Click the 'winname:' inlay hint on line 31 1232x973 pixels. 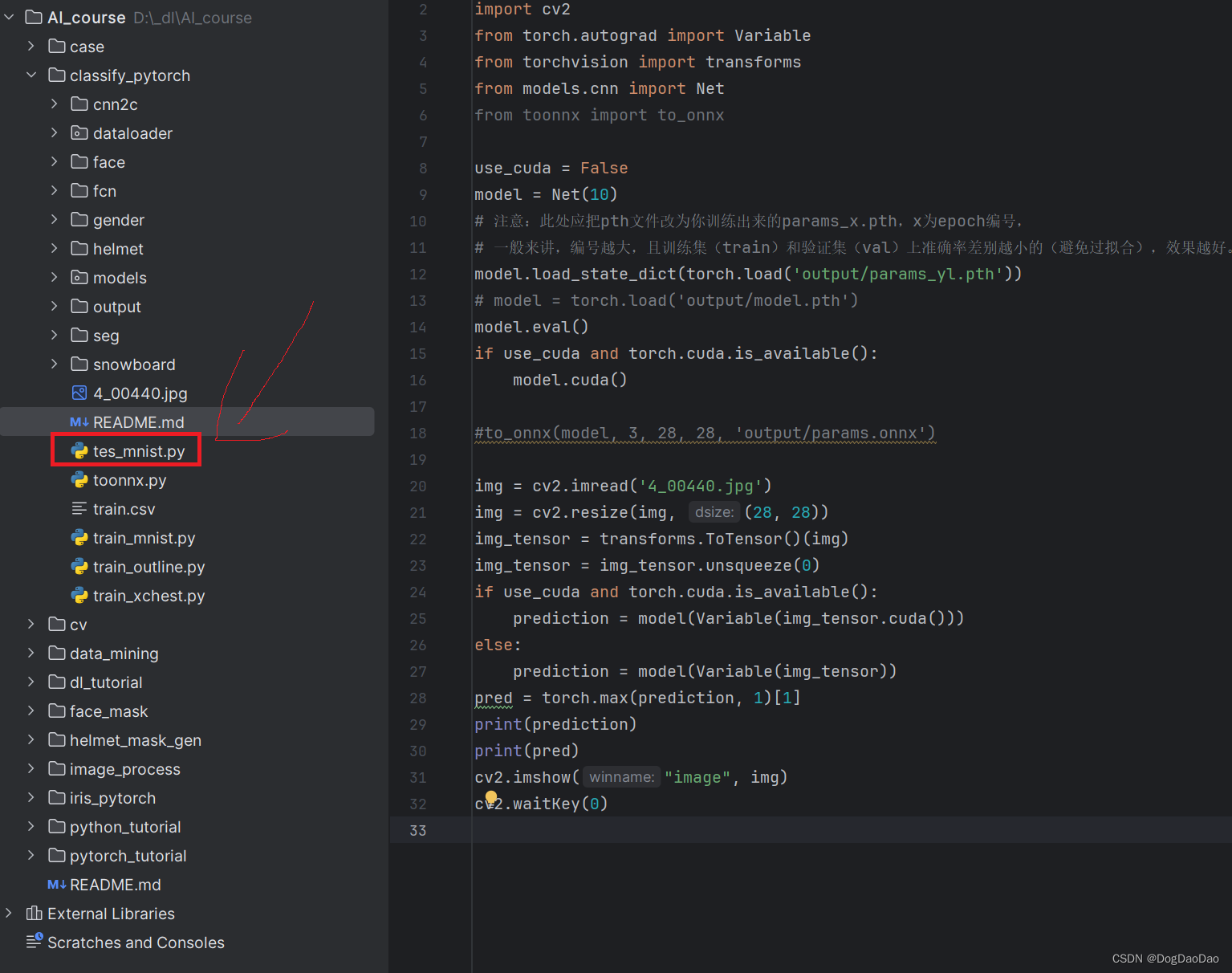[x=622, y=777]
